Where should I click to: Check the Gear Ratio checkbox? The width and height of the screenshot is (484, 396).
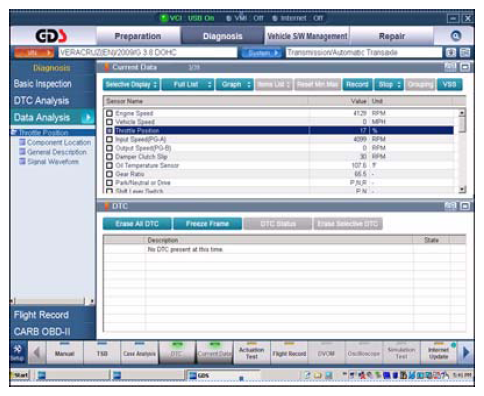109,174
